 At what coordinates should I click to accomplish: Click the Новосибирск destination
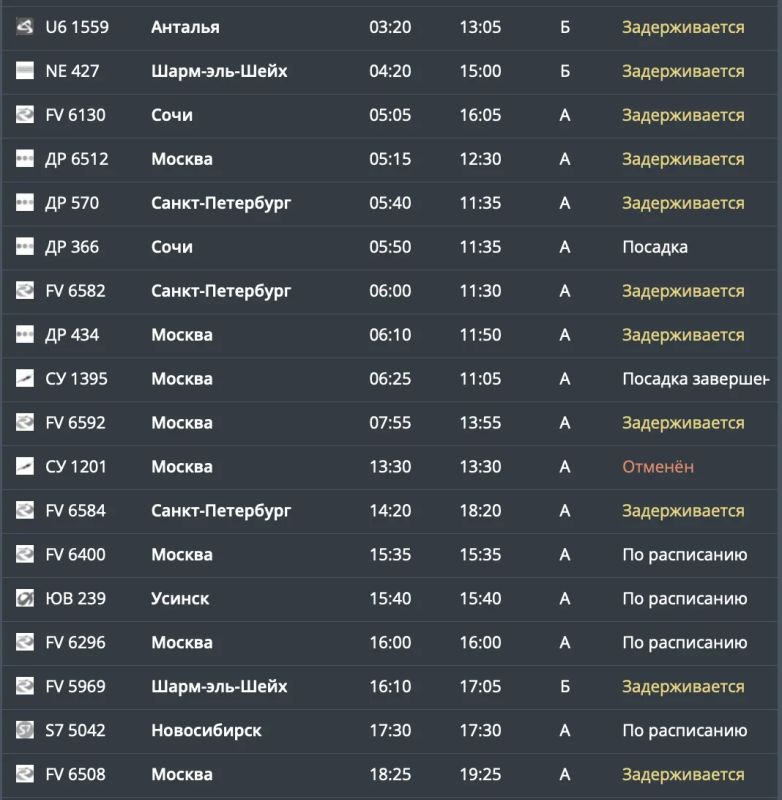206,730
